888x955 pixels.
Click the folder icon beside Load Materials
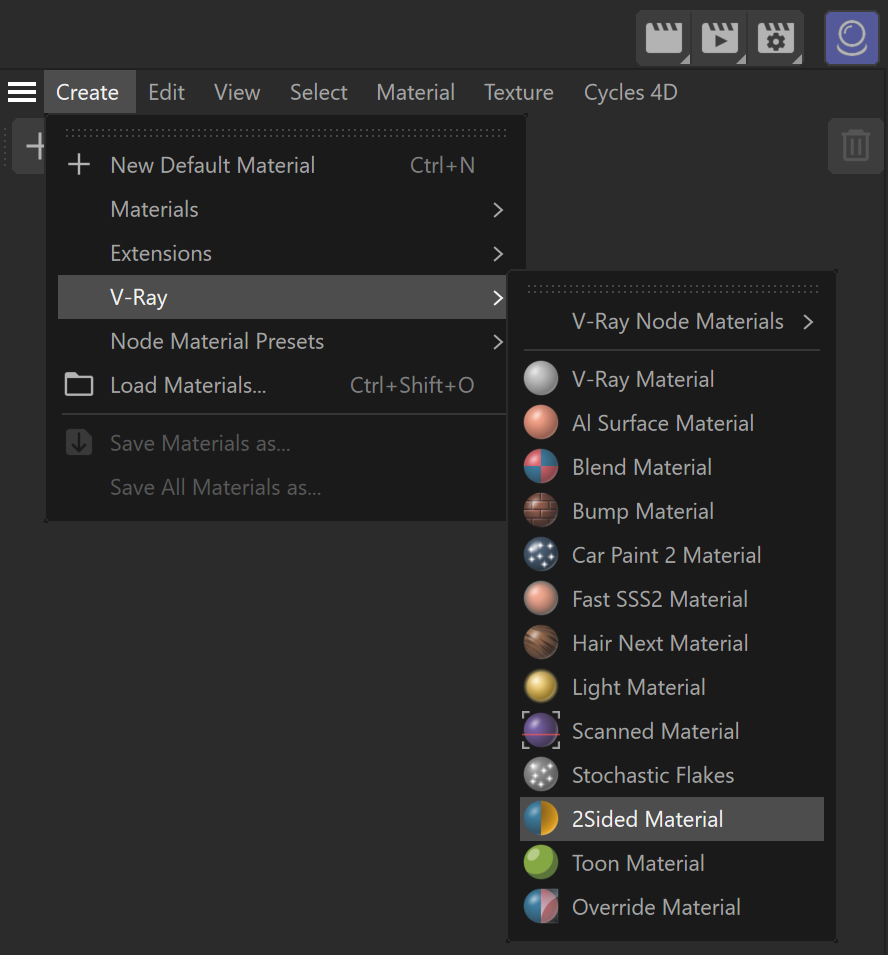(79, 385)
